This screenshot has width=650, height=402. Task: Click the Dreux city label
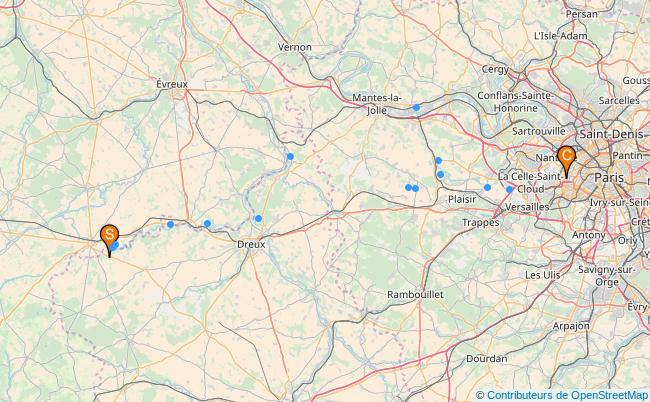(251, 245)
